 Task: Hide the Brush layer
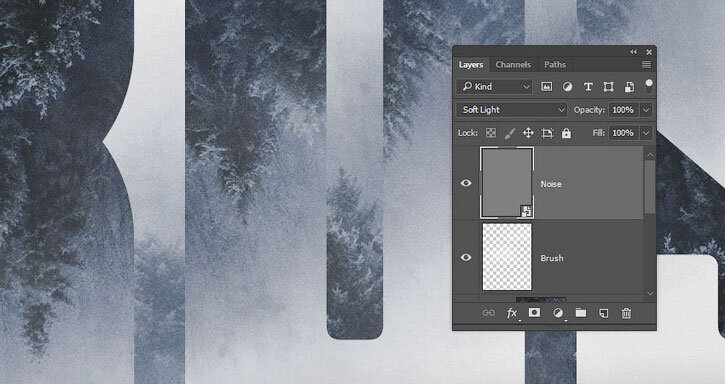coord(466,257)
